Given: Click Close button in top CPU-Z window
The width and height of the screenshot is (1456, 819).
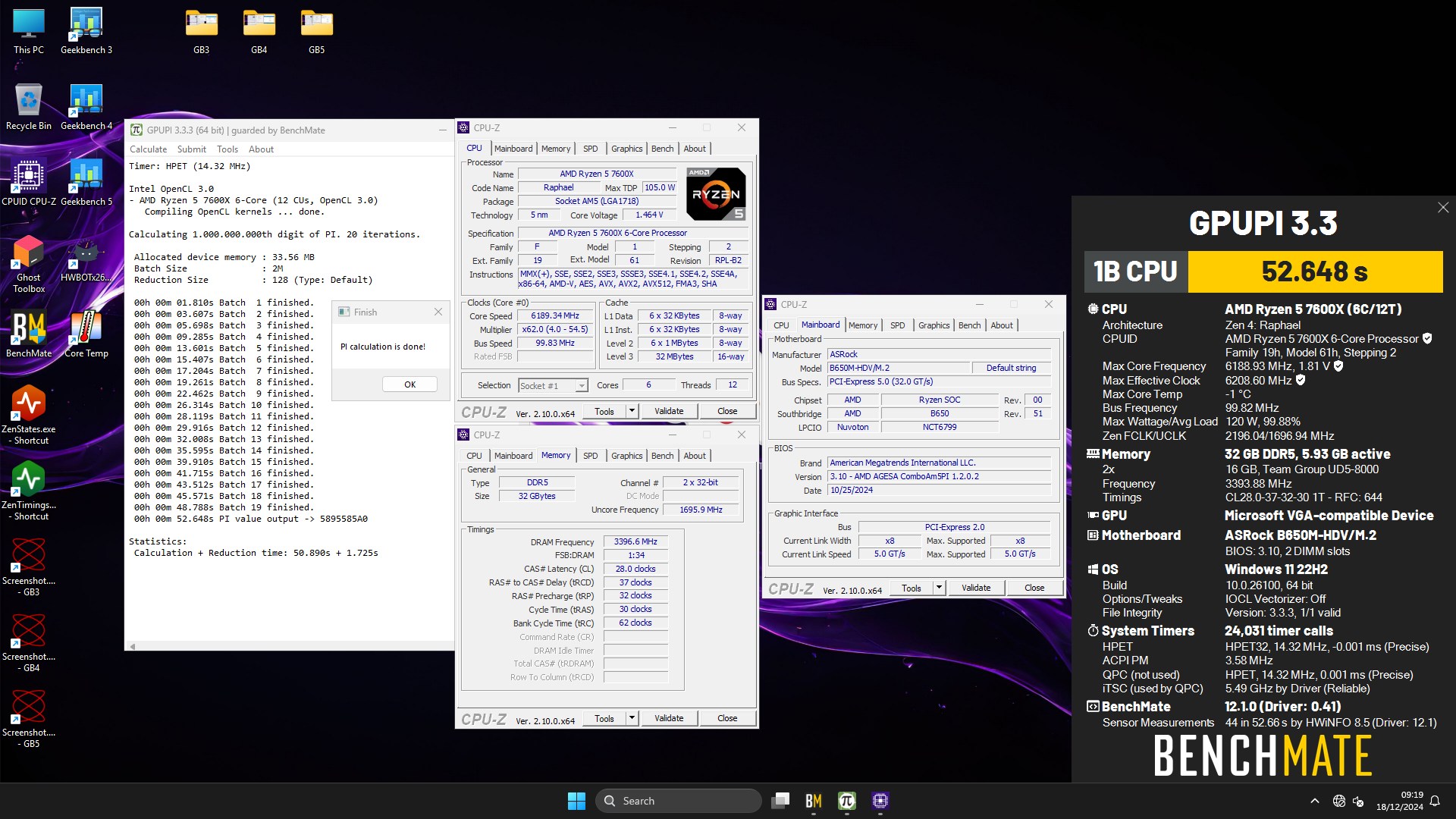Looking at the screenshot, I should (x=727, y=411).
